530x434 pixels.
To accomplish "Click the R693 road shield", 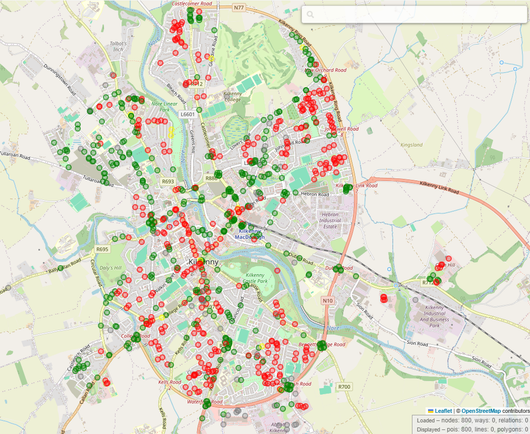I will point(168,182).
